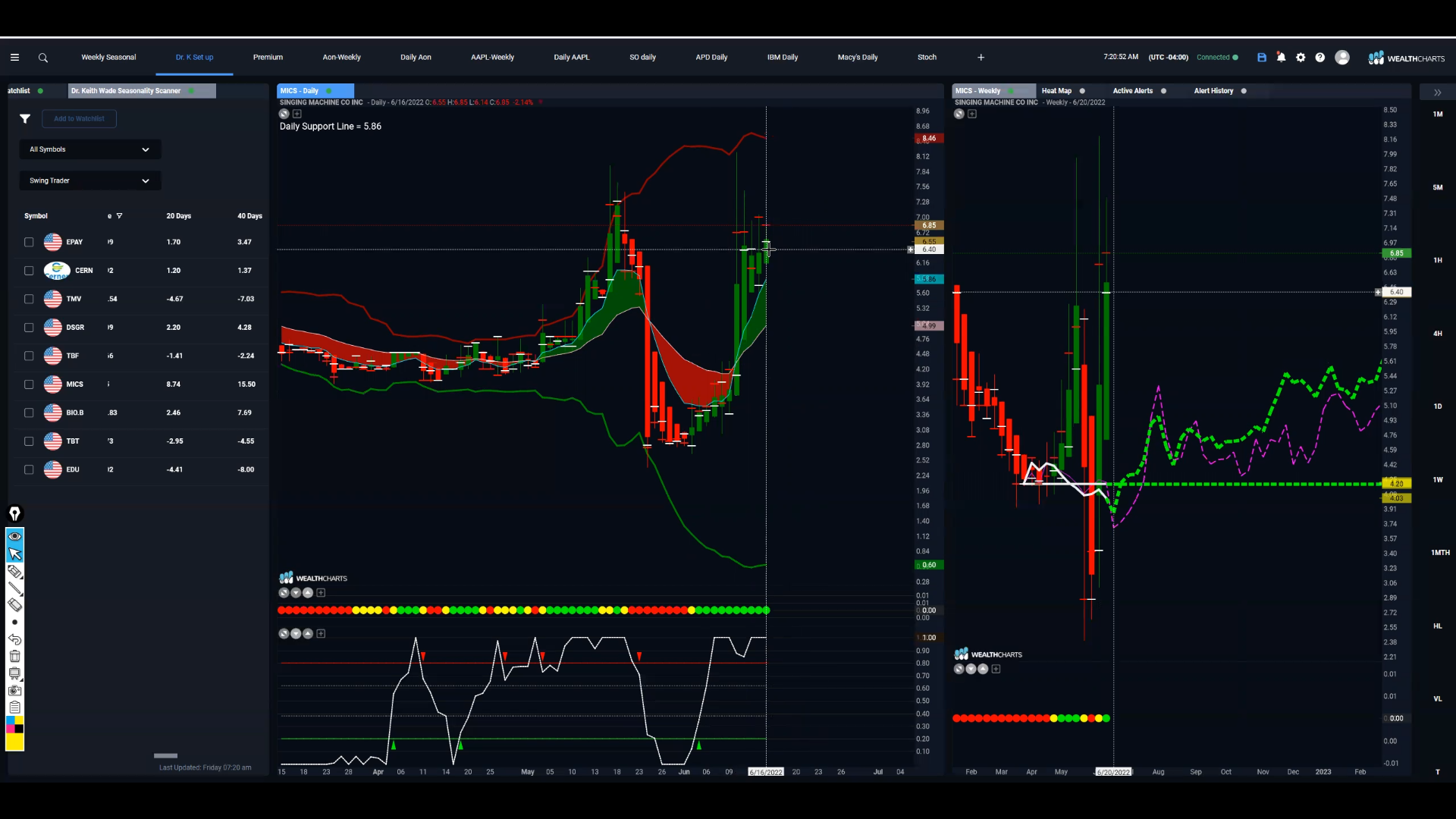Click the watchlist horizontal scrollbar thumb
The width and height of the screenshot is (1456, 819).
pos(165,756)
